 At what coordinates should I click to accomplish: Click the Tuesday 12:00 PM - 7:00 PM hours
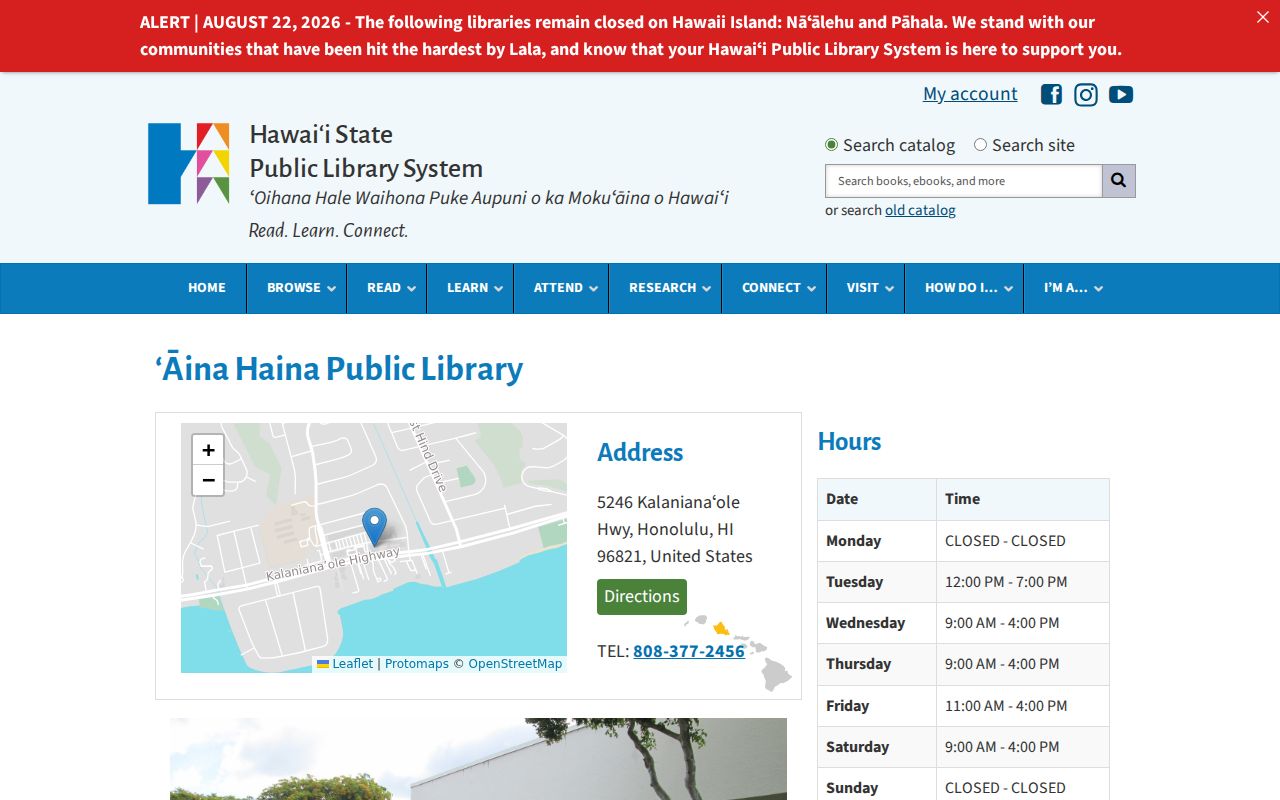click(x=1006, y=582)
